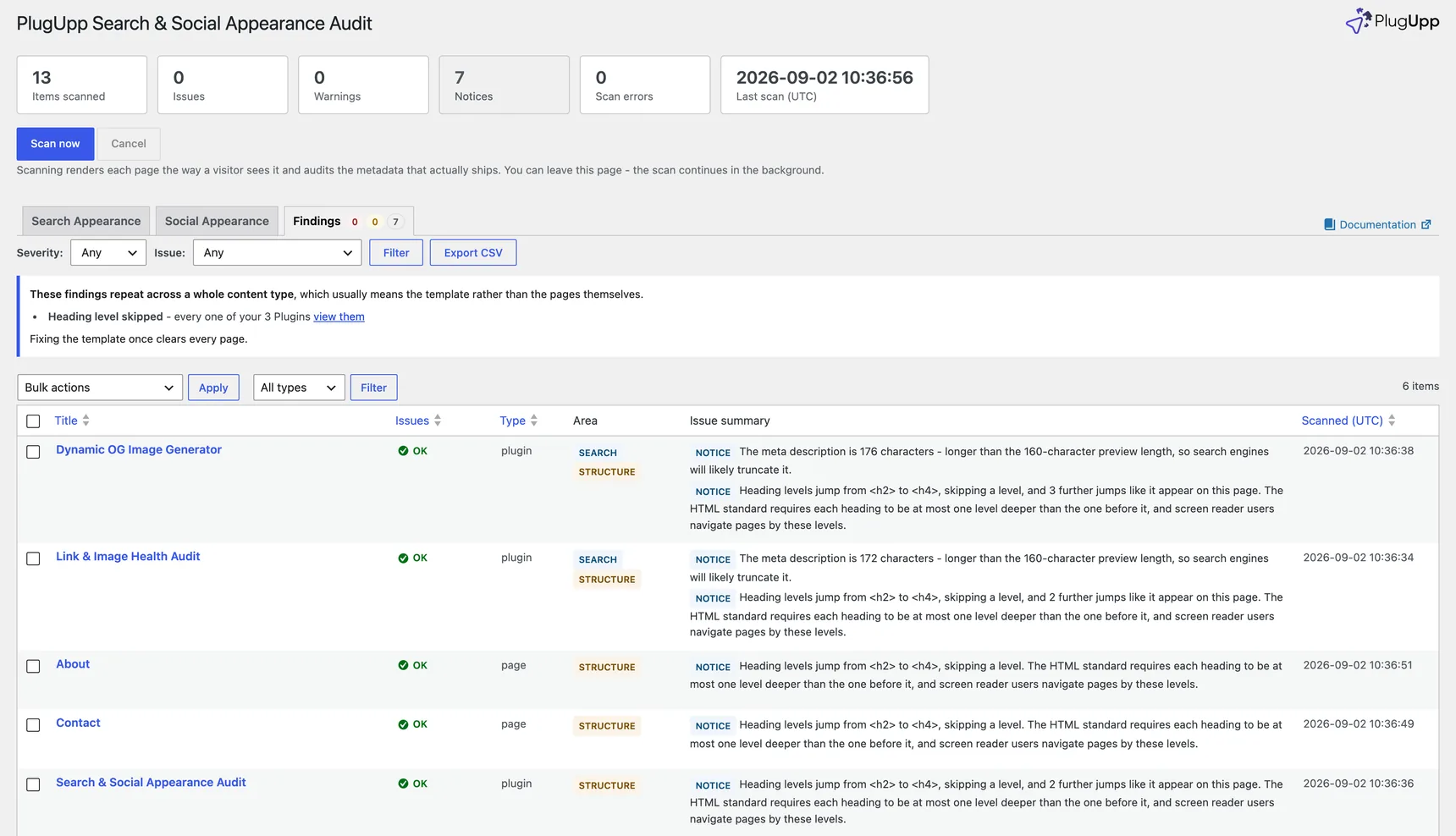Screen dimensions: 1456x836
Task: Switch to the Social Appearance tab
Action: pos(217,221)
